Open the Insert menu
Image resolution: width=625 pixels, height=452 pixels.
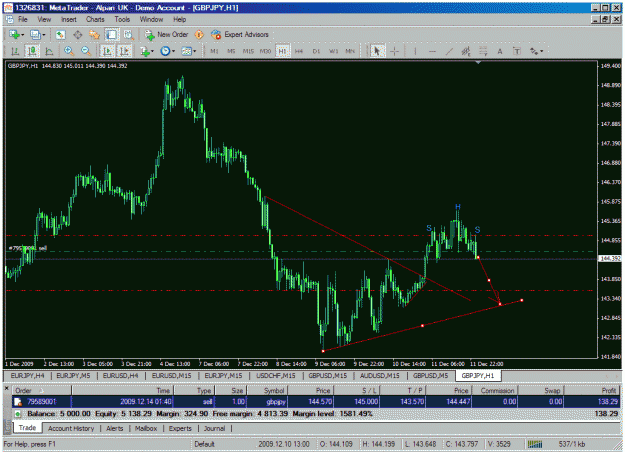pyautogui.click(x=69, y=19)
